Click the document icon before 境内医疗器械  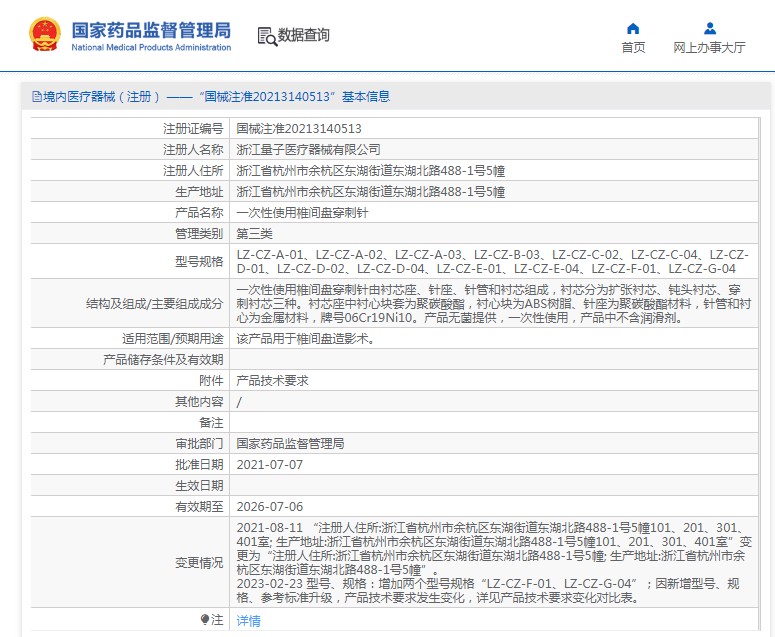36,97
